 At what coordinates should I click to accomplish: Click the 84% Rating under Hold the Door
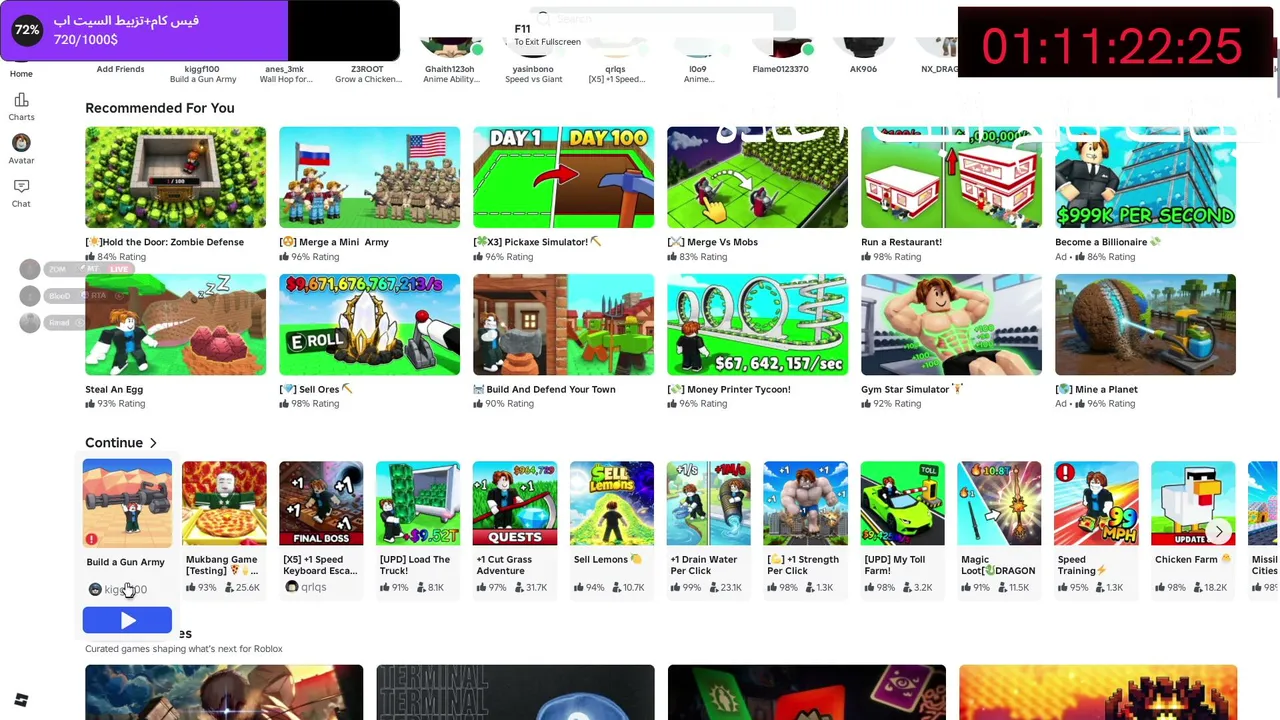coord(115,257)
